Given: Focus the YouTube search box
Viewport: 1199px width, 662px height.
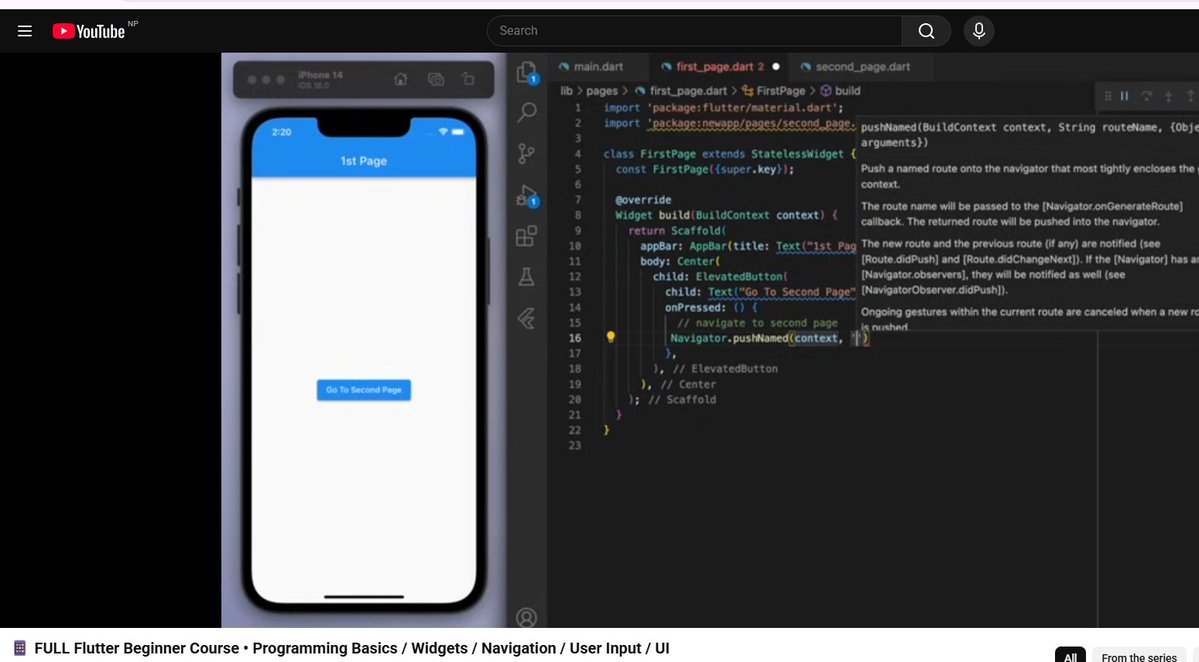Looking at the screenshot, I should (694, 31).
